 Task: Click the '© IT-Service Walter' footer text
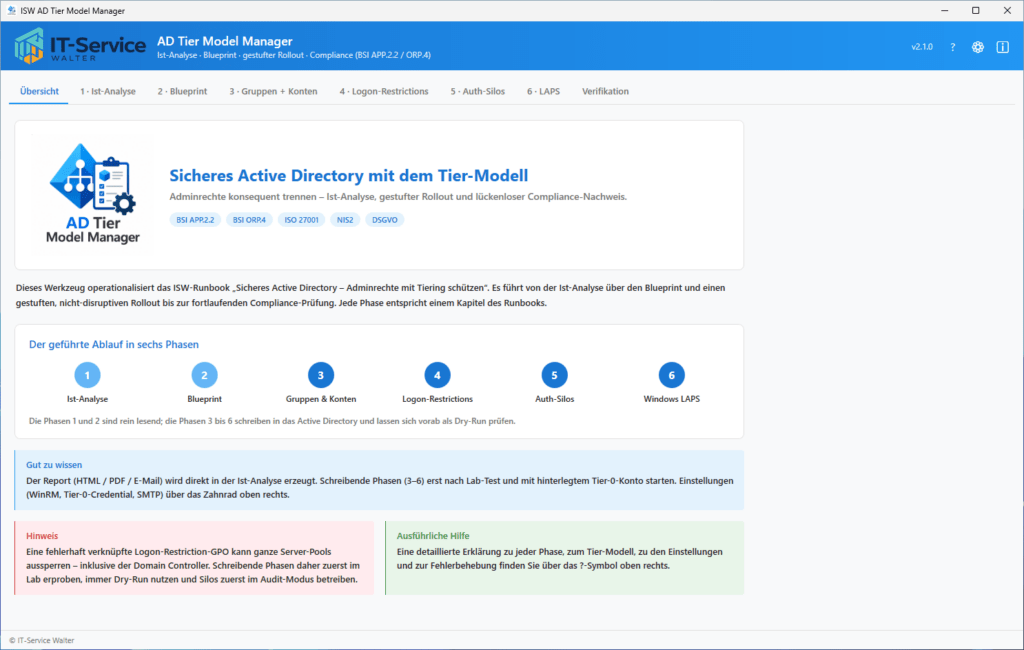[42, 641]
